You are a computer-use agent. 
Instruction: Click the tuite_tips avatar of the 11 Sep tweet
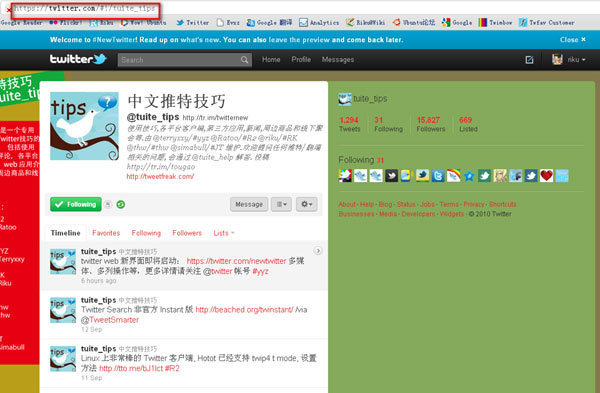(63, 359)
